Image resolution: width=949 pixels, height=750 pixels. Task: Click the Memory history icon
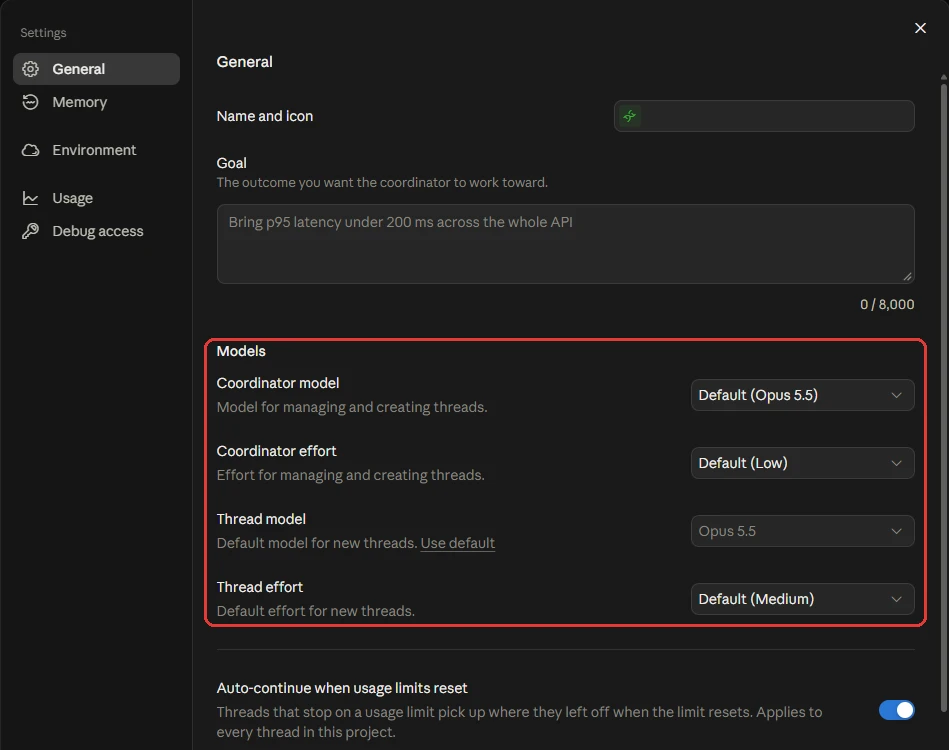pyautogui.click(x=30, y=102)
